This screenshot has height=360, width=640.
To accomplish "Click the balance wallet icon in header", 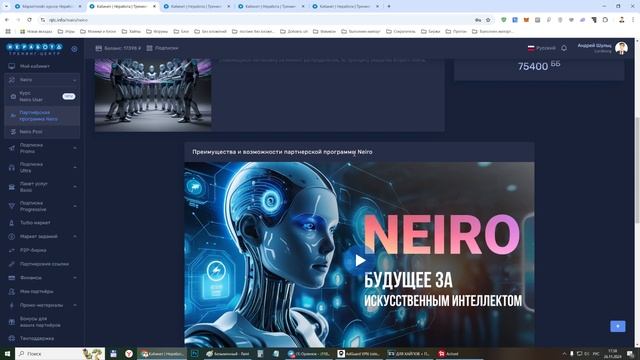I will pos(98,48).
